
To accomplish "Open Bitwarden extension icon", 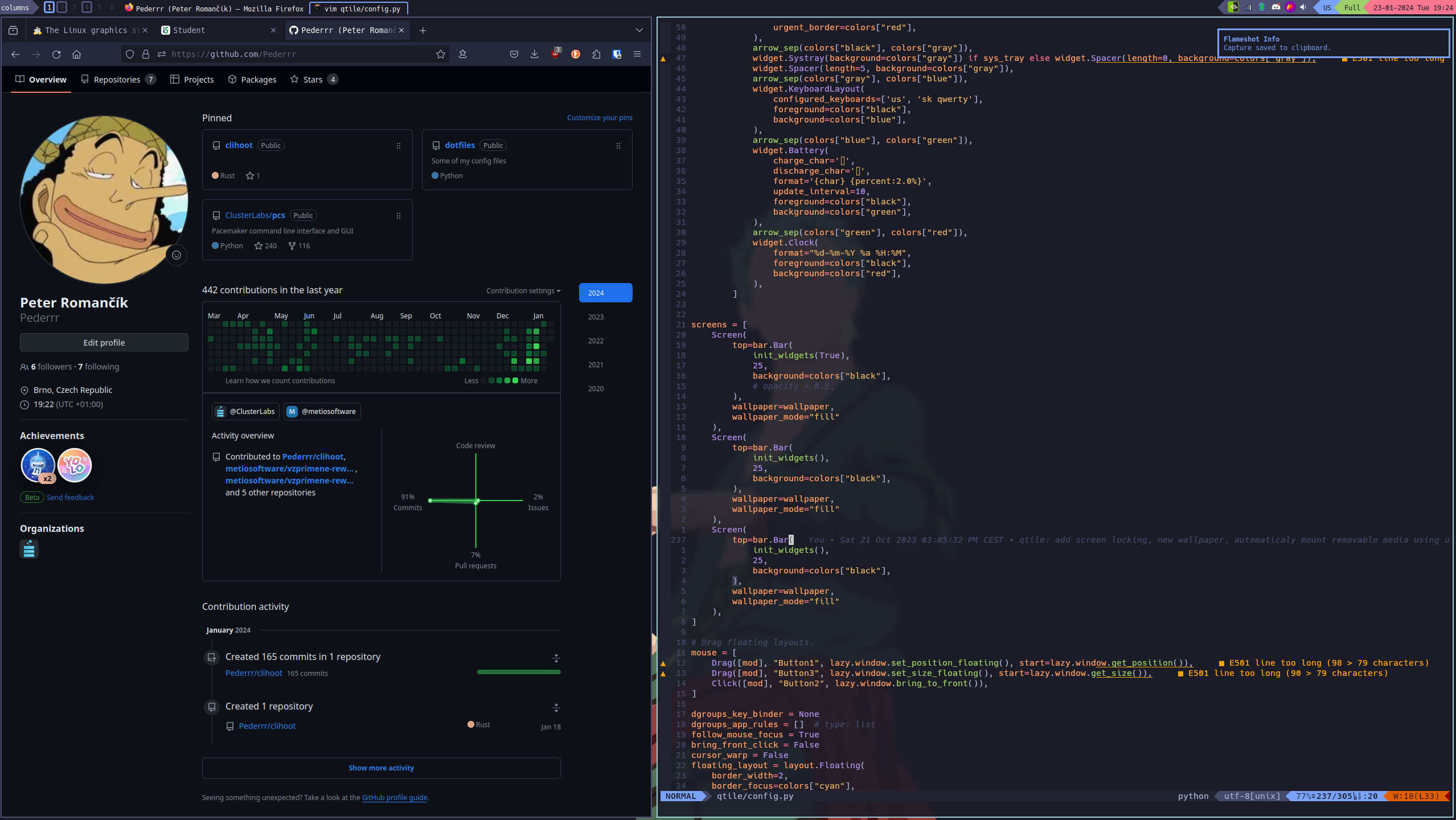I will pyautogui.click(x=617, y=54).
